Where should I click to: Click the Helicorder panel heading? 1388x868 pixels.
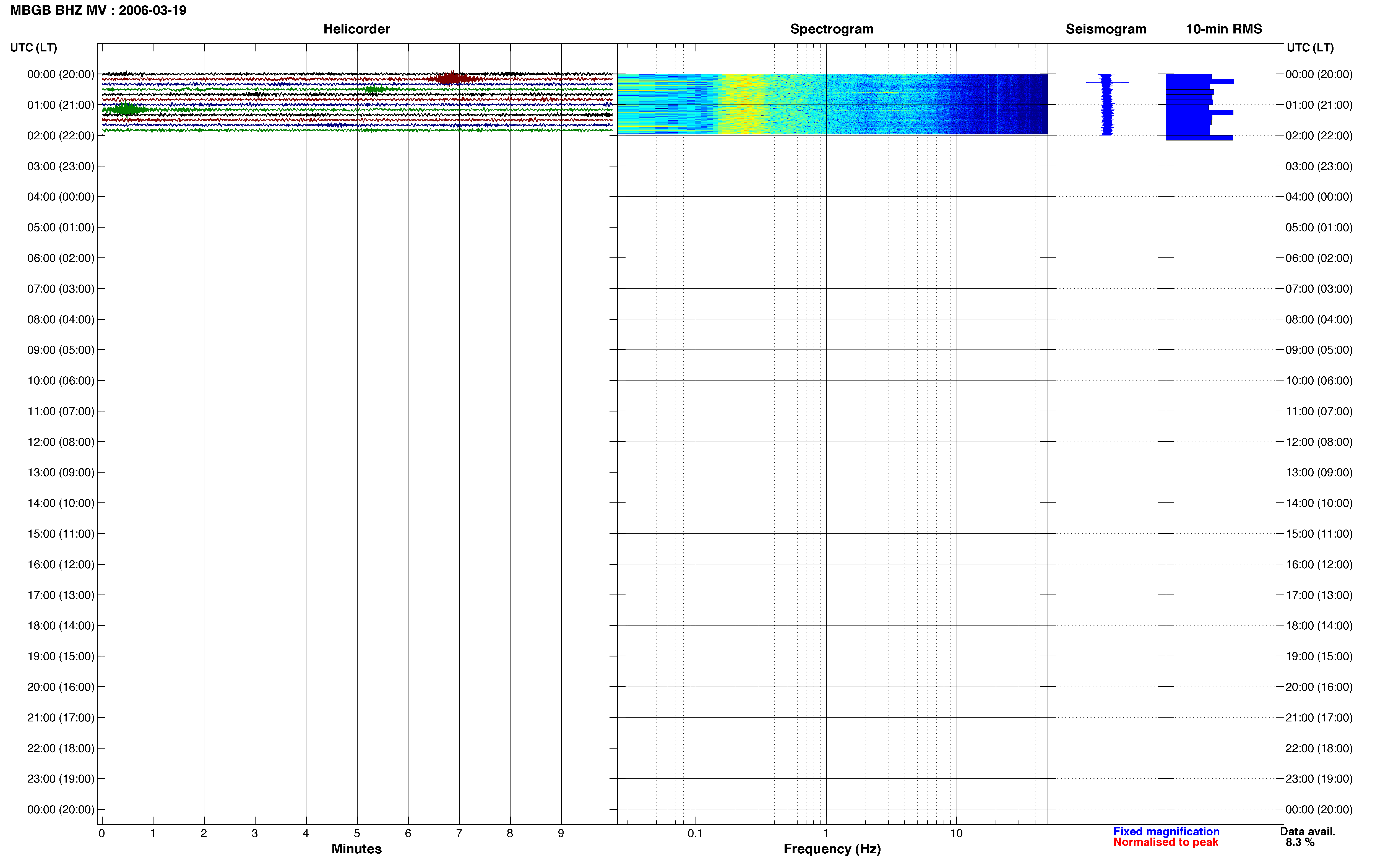[x=356, y=29]
